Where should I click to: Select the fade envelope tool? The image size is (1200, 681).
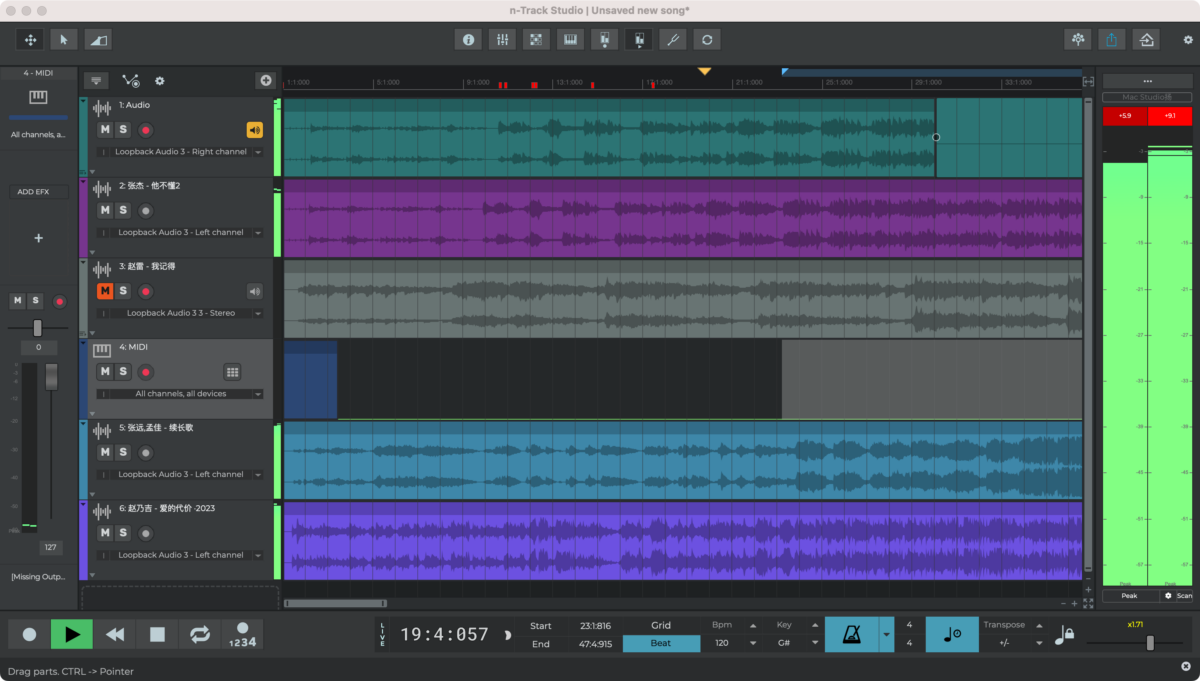(x=98, y=40)
